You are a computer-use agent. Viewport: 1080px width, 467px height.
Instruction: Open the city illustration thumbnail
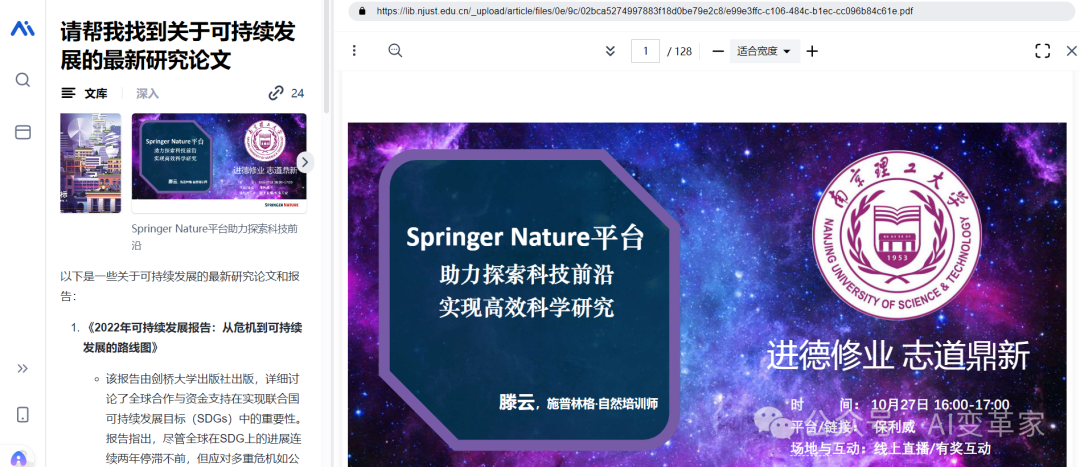[x=90, y=163]
